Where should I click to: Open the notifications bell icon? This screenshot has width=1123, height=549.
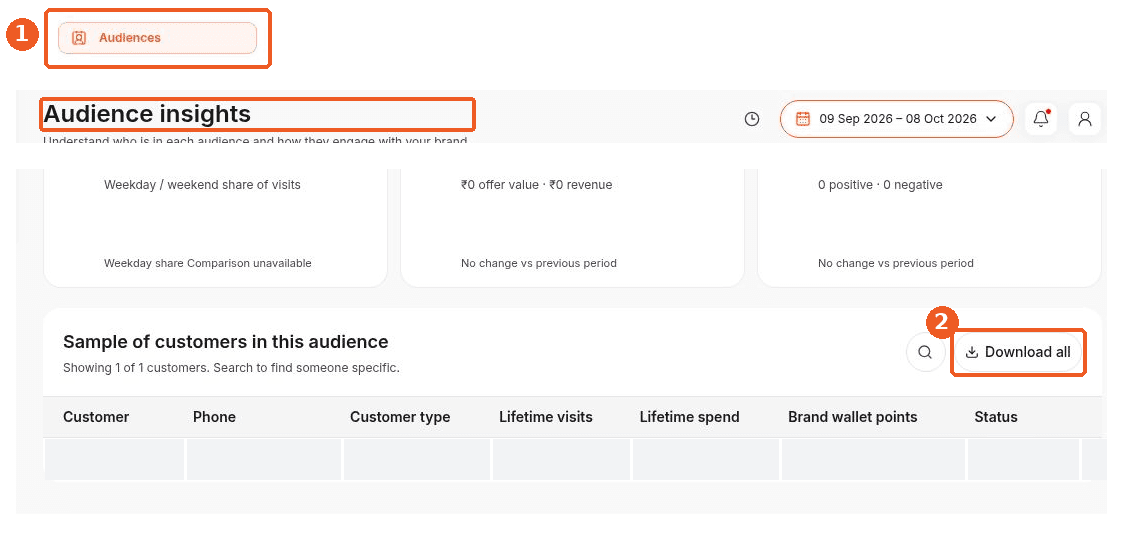[1041, 119]
